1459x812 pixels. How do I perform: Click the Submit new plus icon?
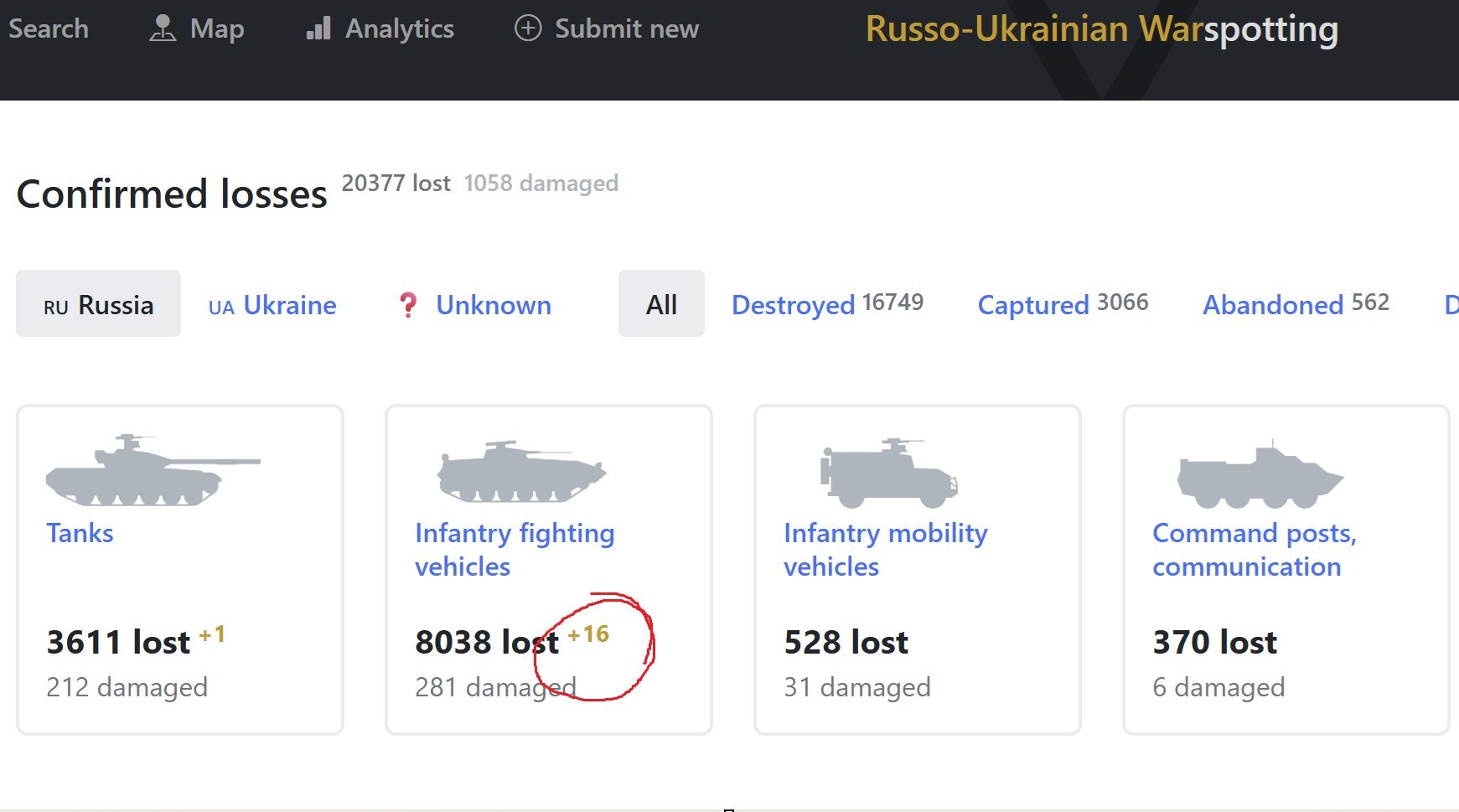[x=528, y=28]
